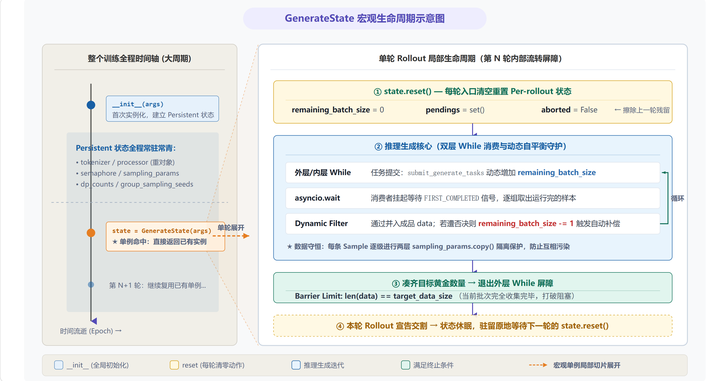Click the Persistent 状态全程常驻常青 heading
Viewport: 720px width, 381px height.
coord(126,148)
